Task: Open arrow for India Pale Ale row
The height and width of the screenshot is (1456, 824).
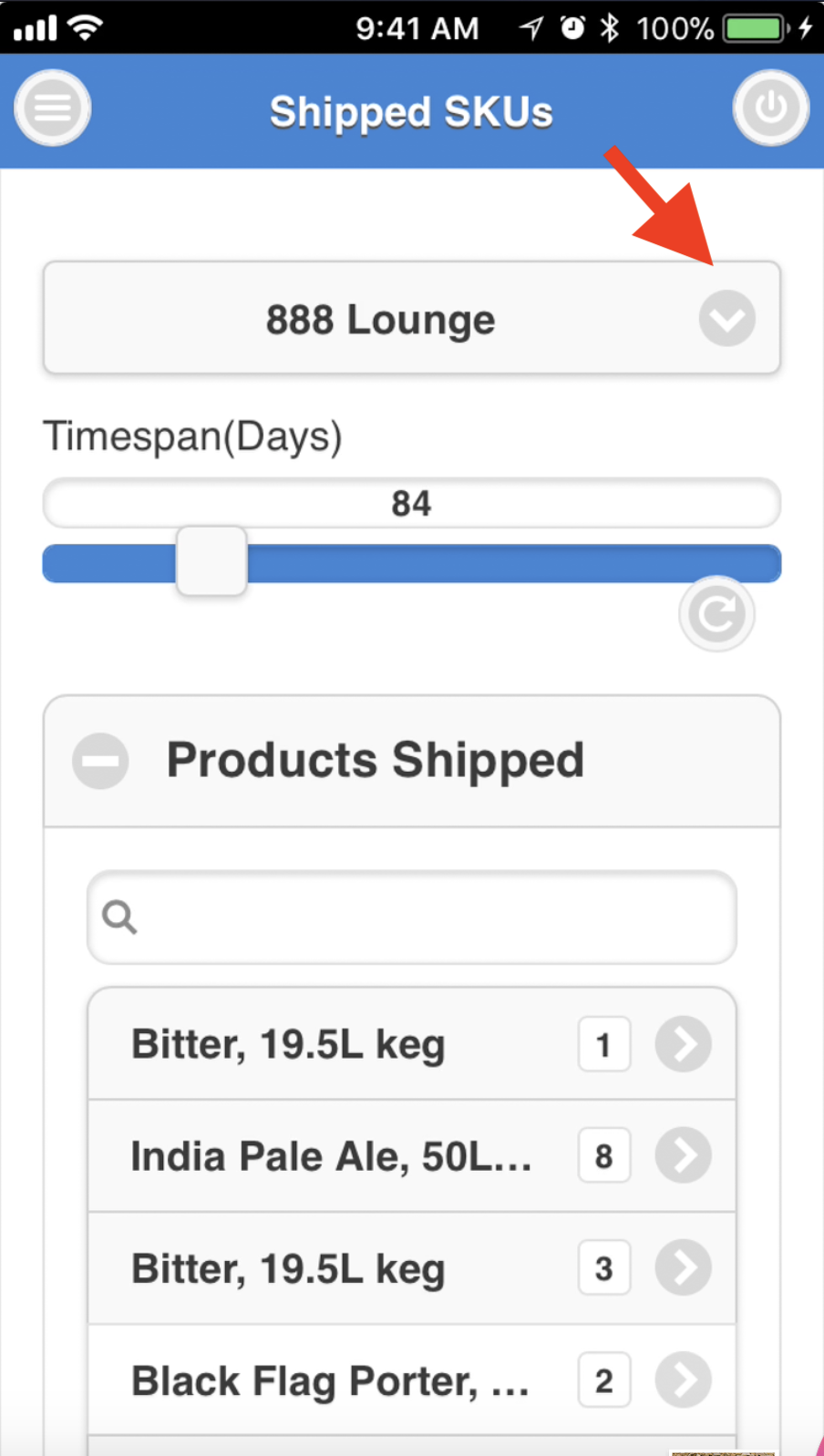Action: (x=683, y=1155)
